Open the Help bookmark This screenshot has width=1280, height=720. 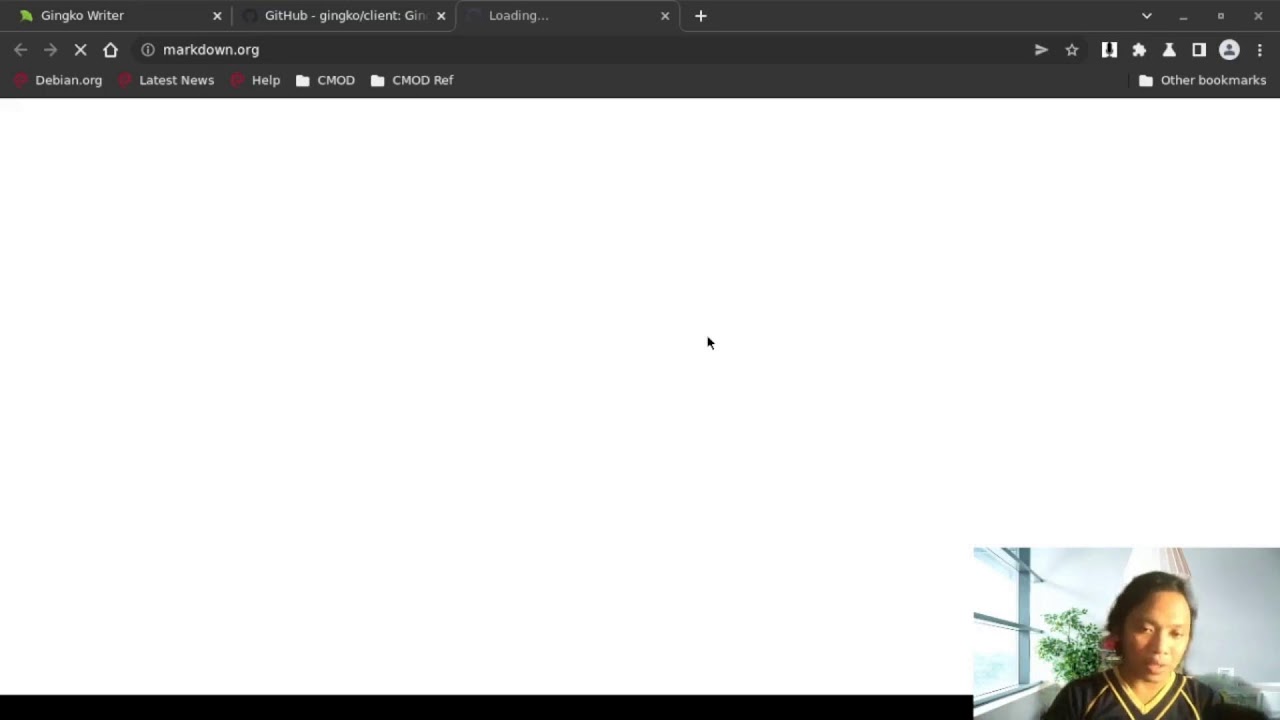click(x=255, y=81)
